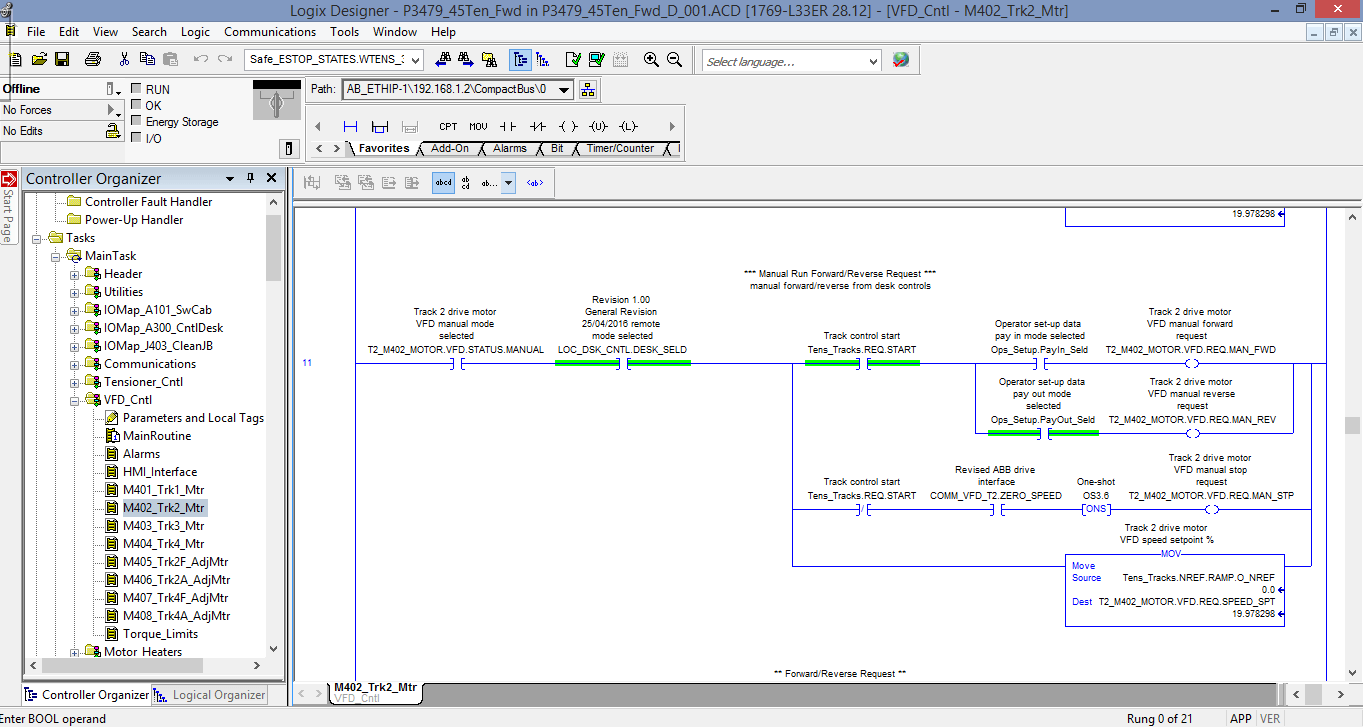1363x727 pixels.
Task: Switch to the Timer/Counter instruction tab
Action: coord(620,148)
